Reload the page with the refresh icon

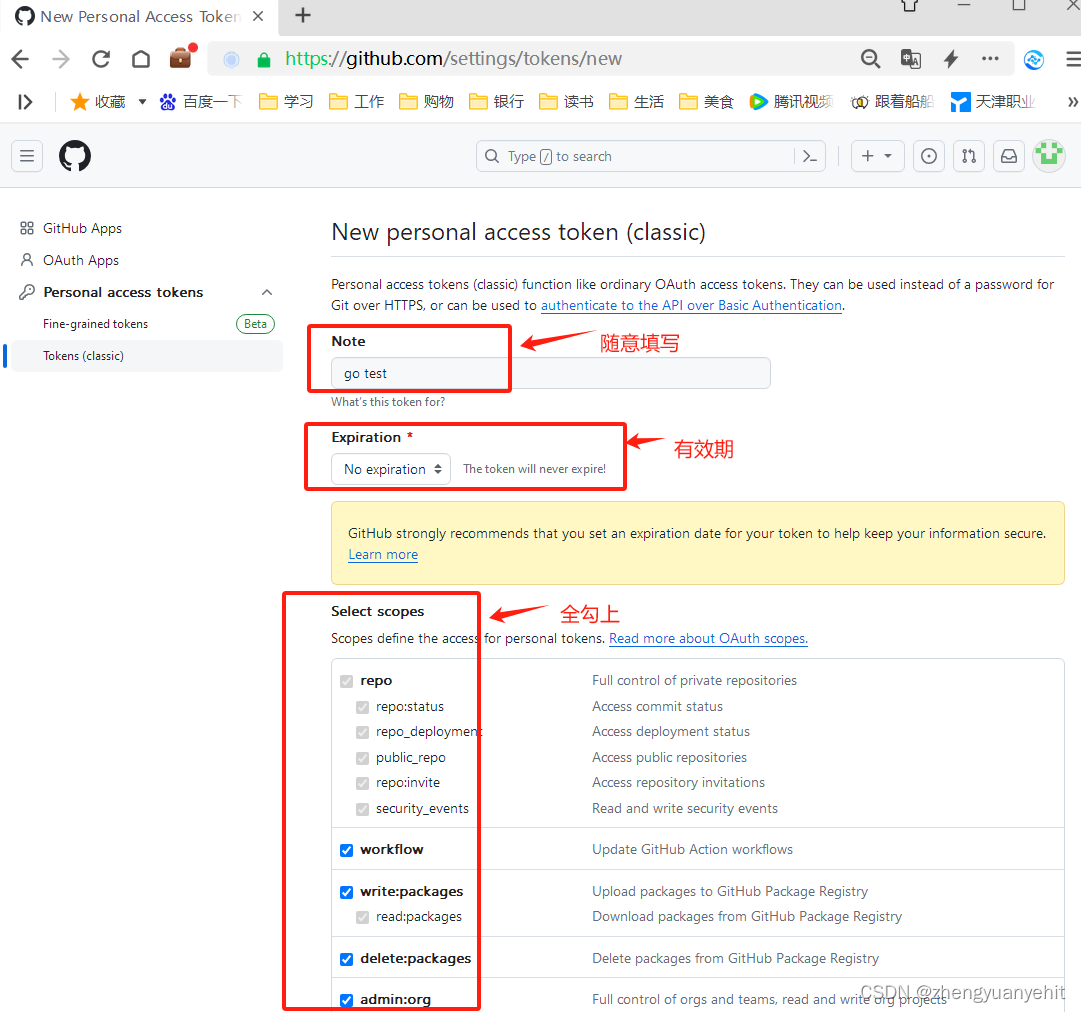pos(101,59)
